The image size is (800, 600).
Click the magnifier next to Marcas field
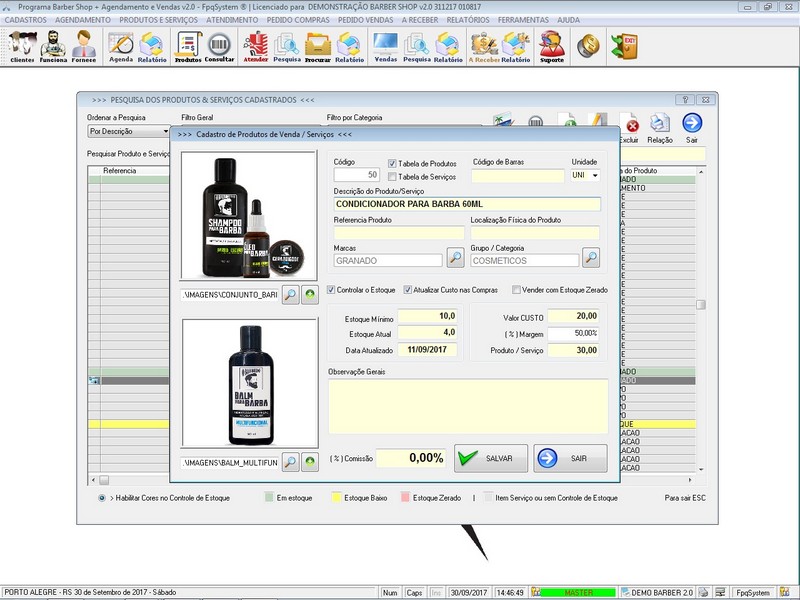click(455, 259)
